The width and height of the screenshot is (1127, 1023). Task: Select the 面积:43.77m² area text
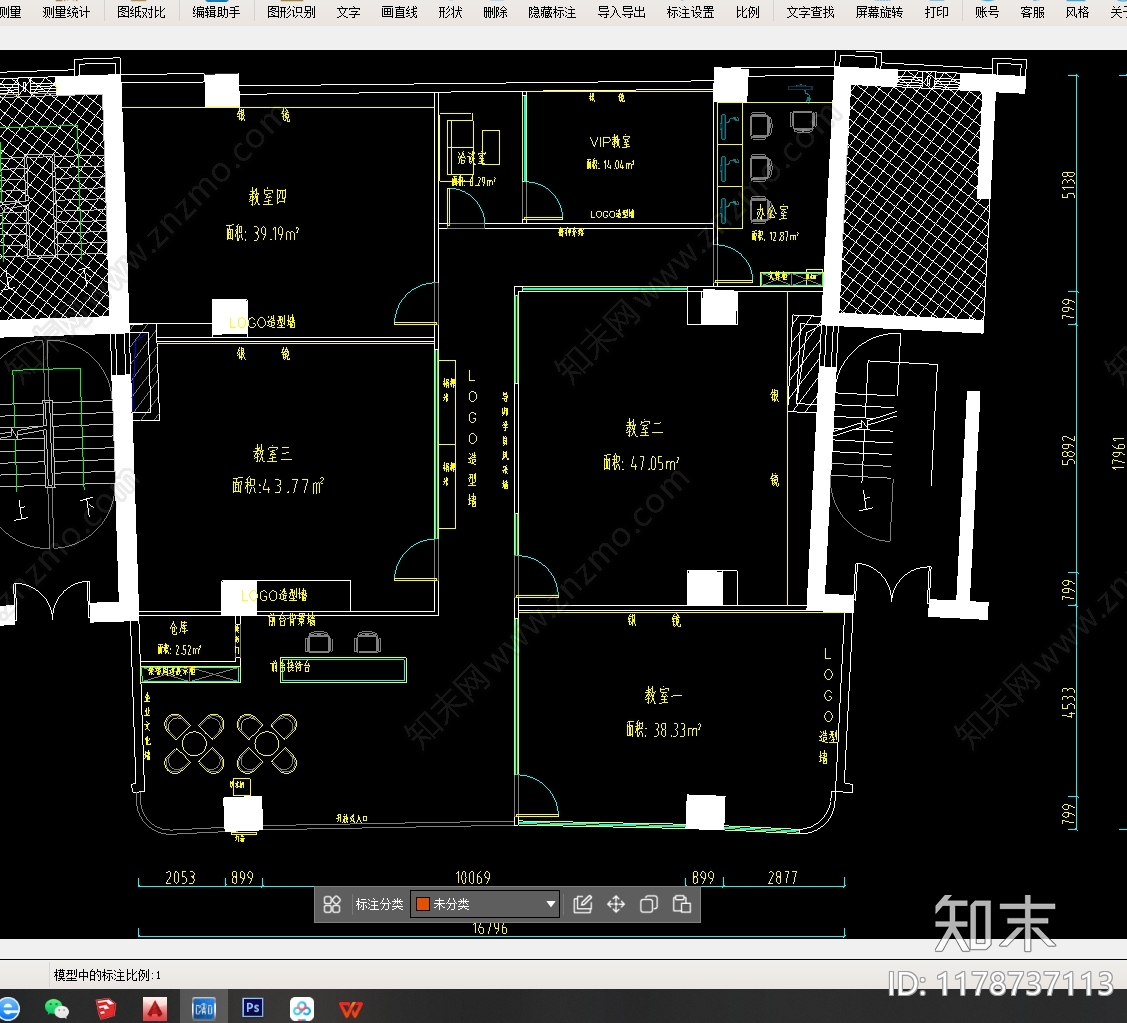point(277,486)
